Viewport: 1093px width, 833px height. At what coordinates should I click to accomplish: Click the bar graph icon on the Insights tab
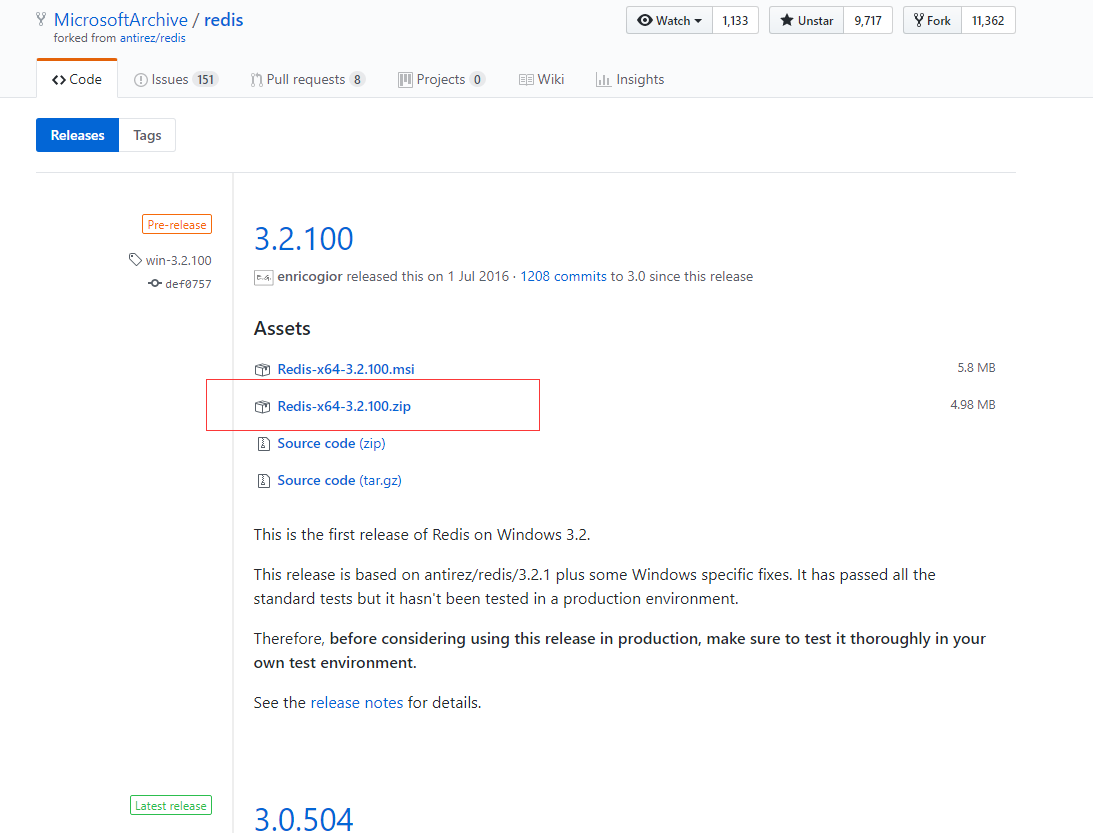pos(603,80)
